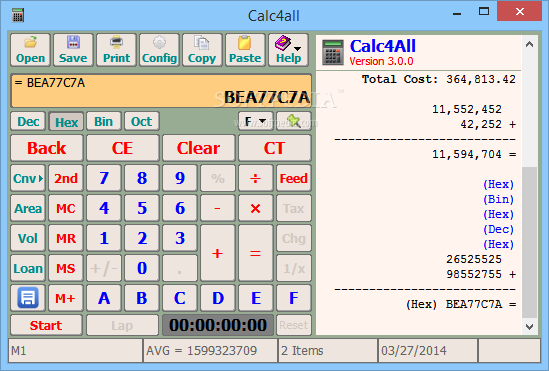
Task: Click the M+ memory add key
Action: click(x=66, y=298)
